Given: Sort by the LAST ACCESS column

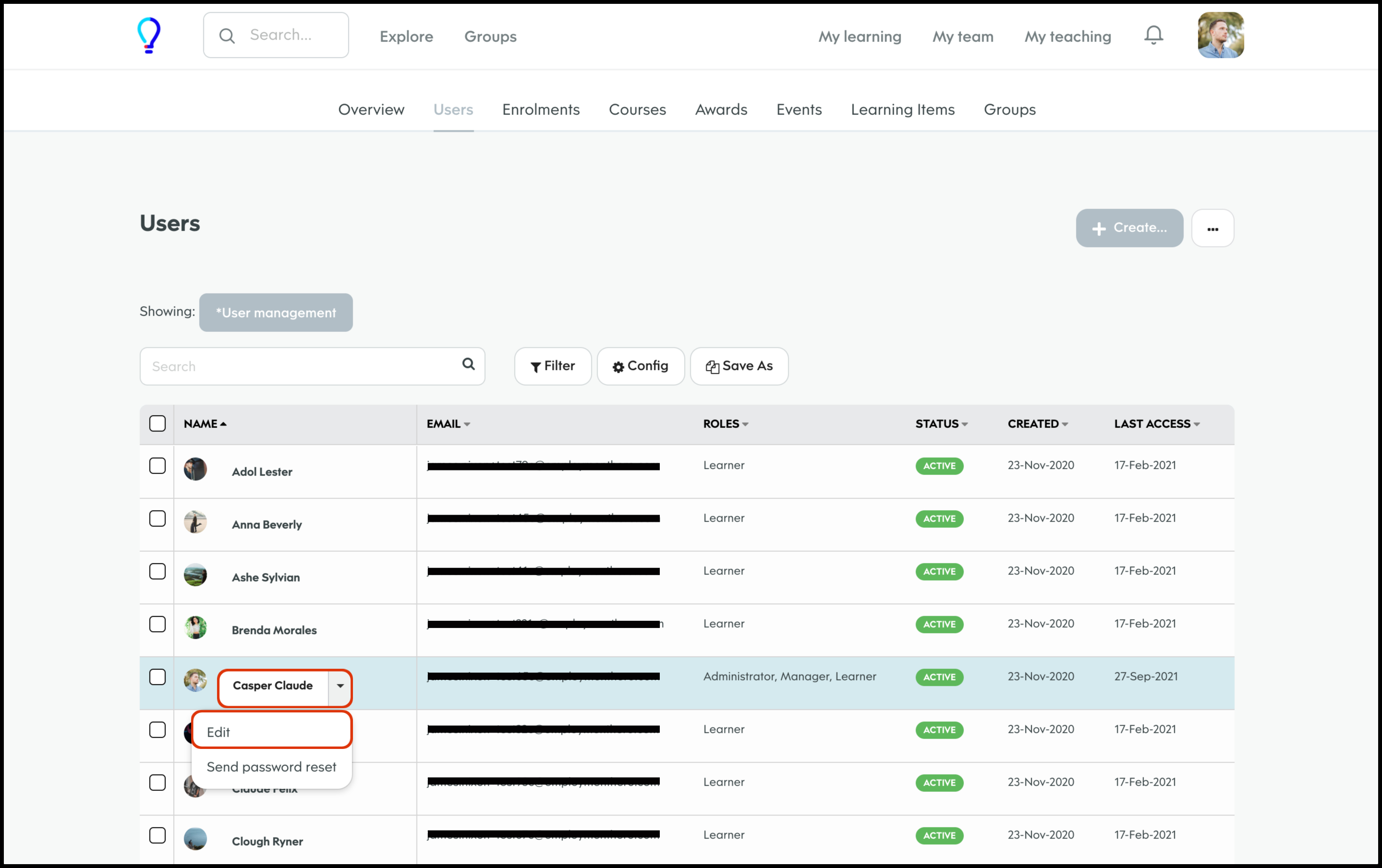Looking at the screenshot, I should (x=1156, y=424).
